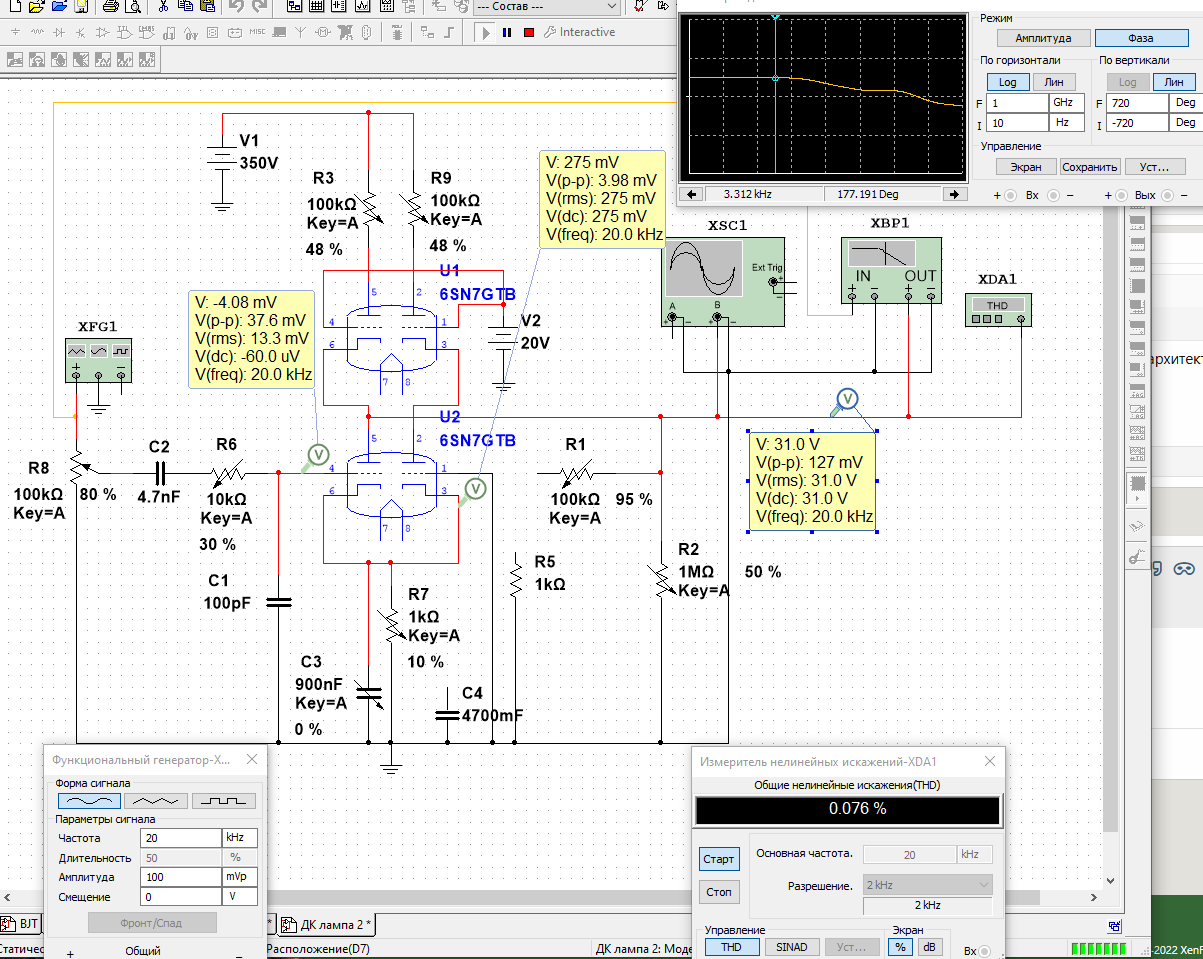Click the Interactive simulation settings wrench

coord(551,32)
